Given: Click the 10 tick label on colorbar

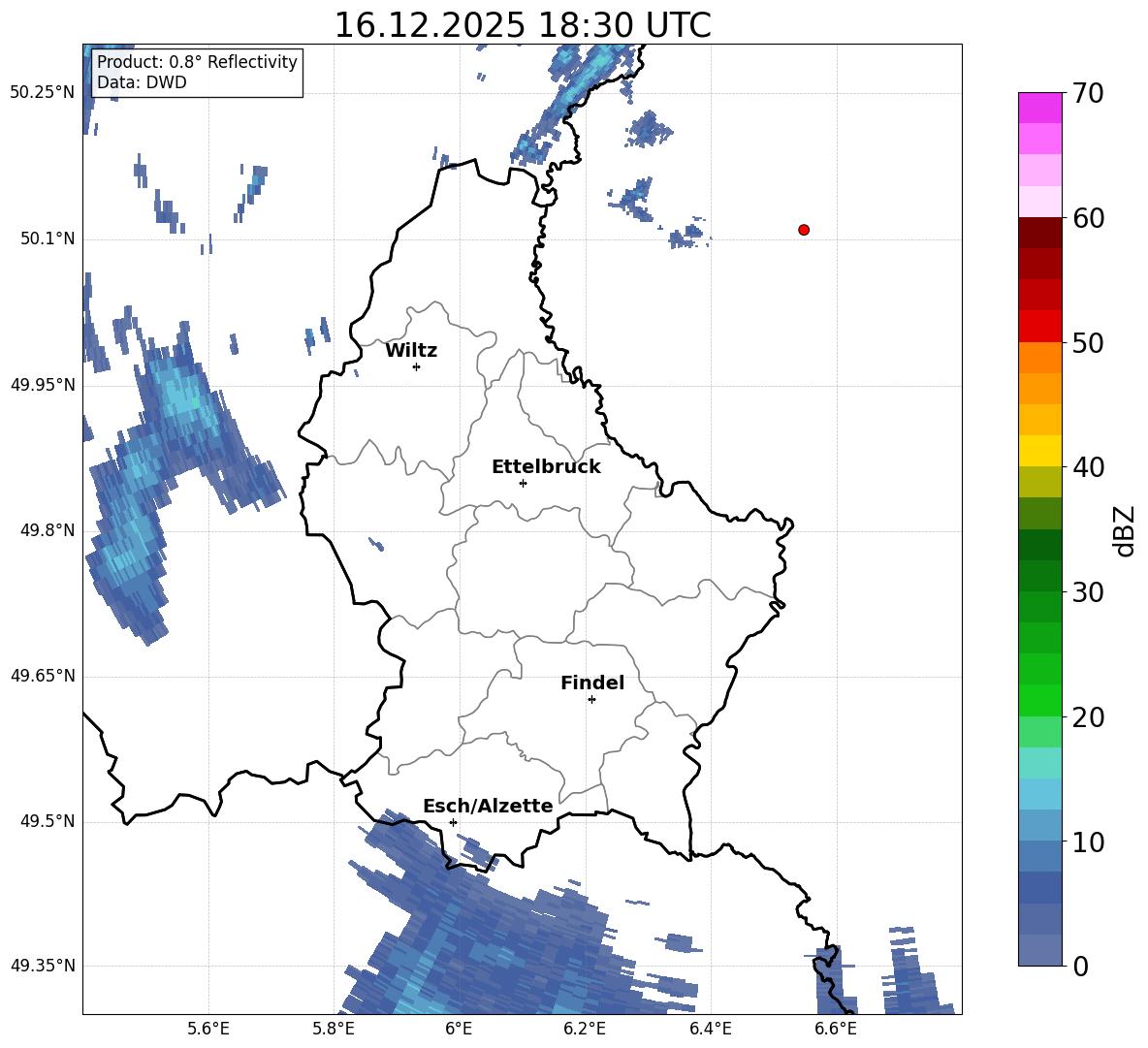Looking at the screenshot, I should coord(1088,842).
